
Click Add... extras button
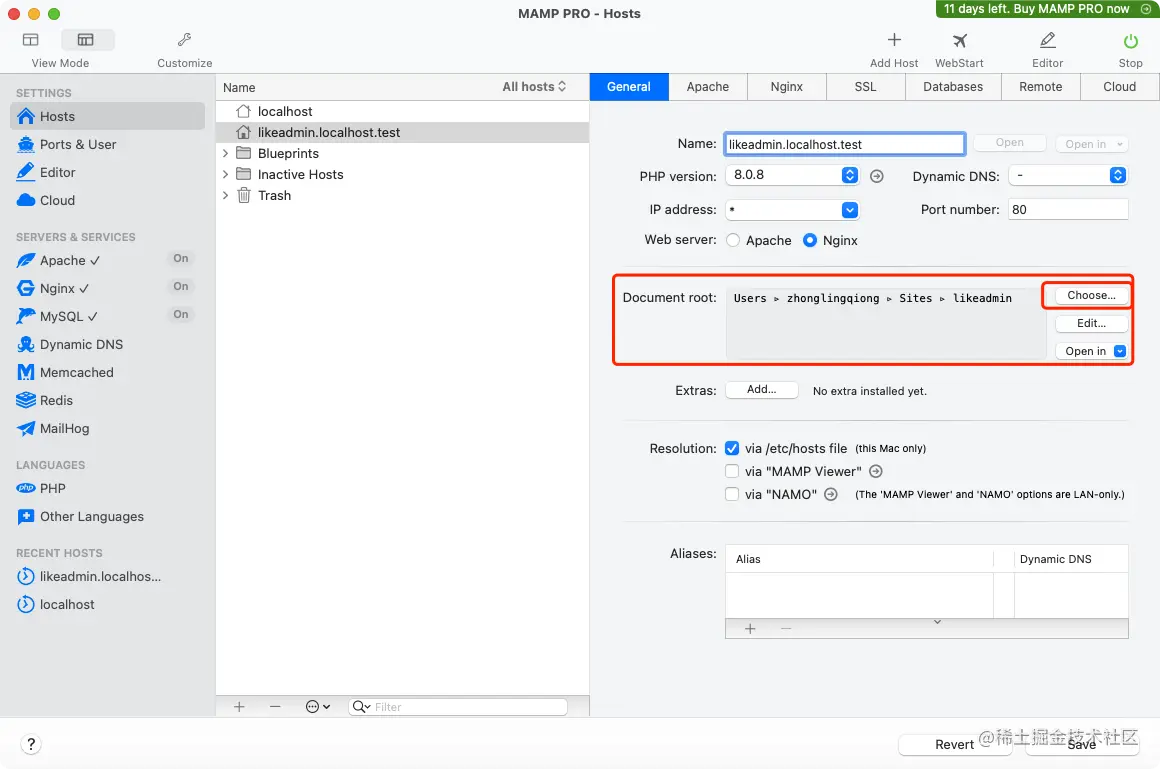coord(761,390)
